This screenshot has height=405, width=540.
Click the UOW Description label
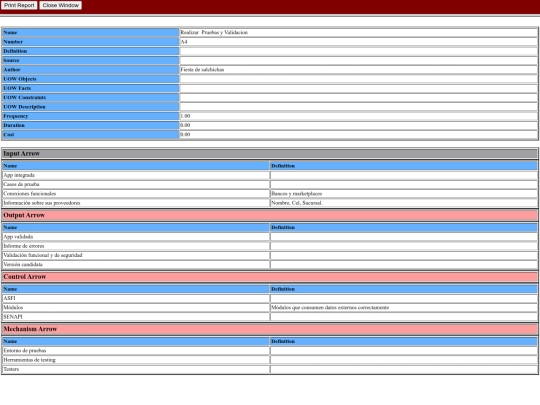tap(91, 107)
